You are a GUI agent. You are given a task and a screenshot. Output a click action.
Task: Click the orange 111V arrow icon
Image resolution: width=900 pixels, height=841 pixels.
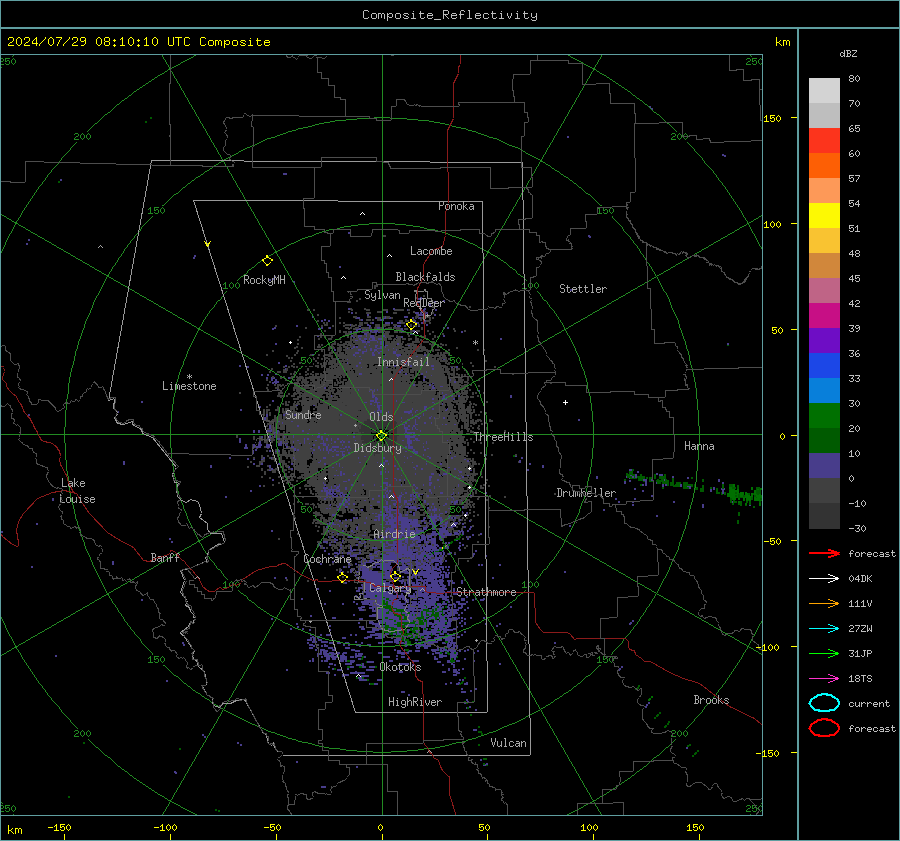point(824,603)
